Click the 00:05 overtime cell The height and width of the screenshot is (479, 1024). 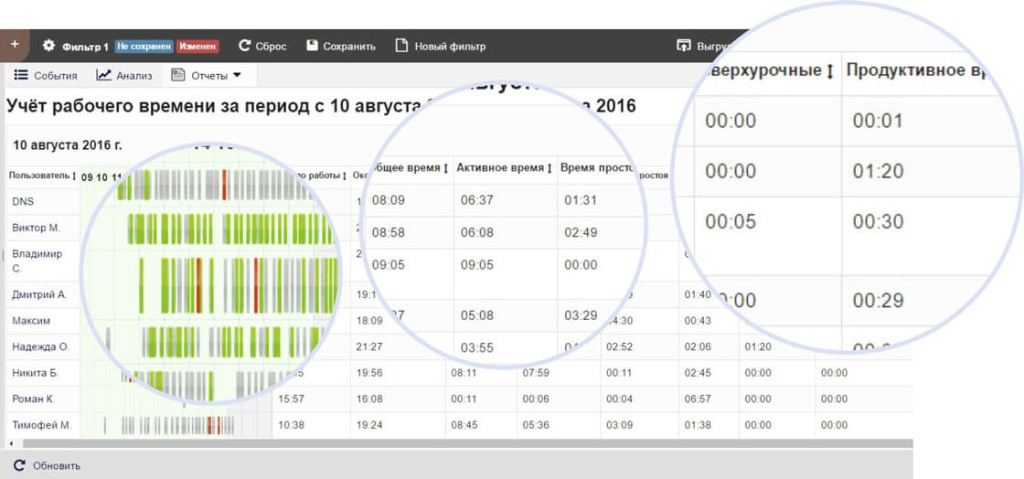click(x=731, y=222)
